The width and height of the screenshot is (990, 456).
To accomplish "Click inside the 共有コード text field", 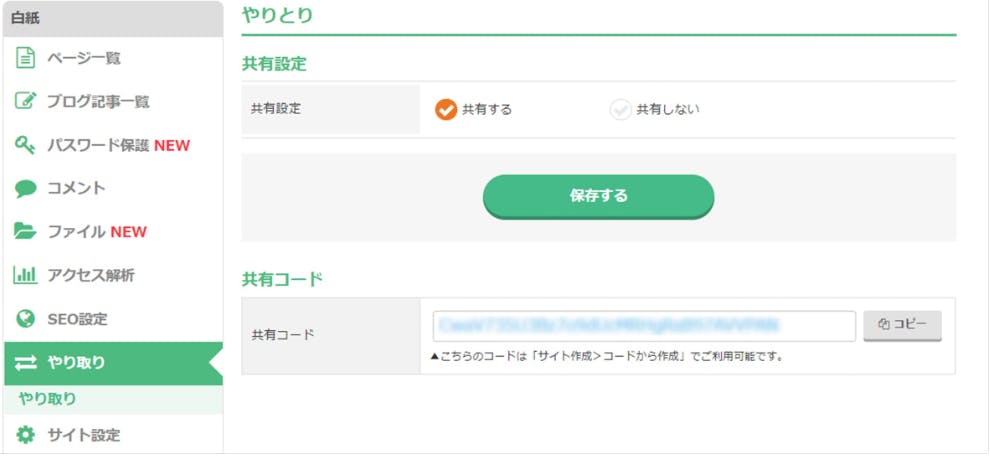I will pos(644,326).
